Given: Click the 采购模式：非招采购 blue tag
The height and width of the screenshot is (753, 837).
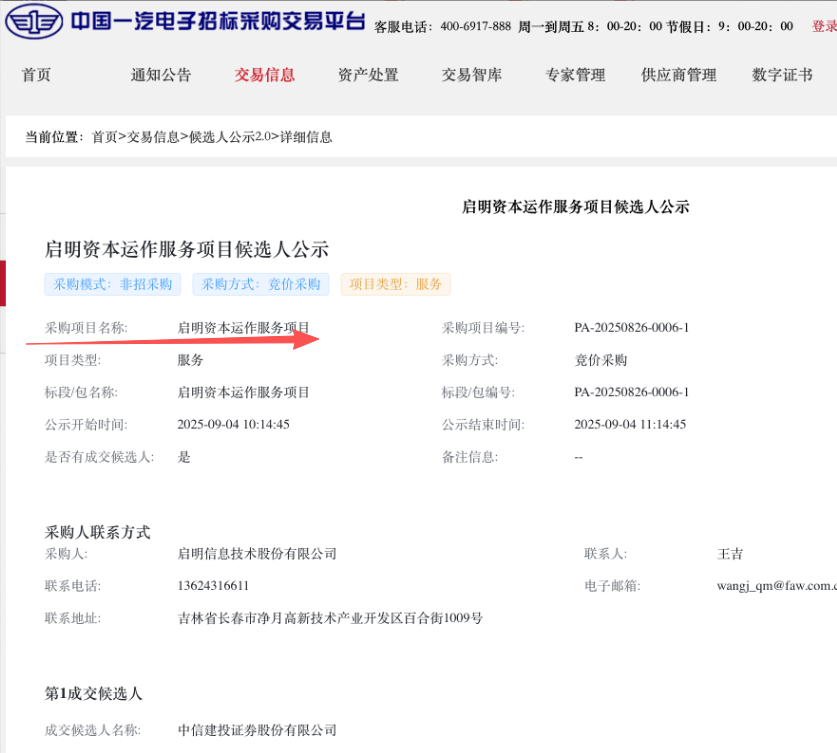Looking at the screenshot, I should [113, 284].
